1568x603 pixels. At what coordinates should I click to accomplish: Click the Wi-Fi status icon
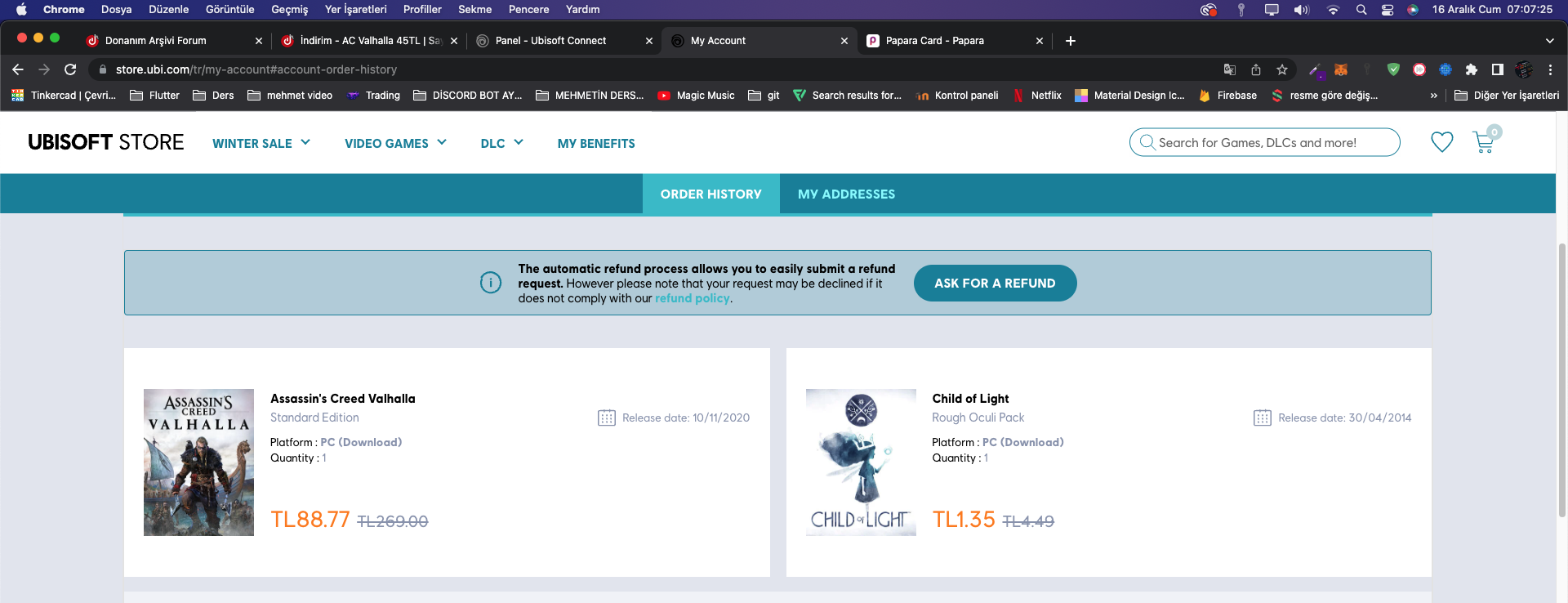(1333, 10)
